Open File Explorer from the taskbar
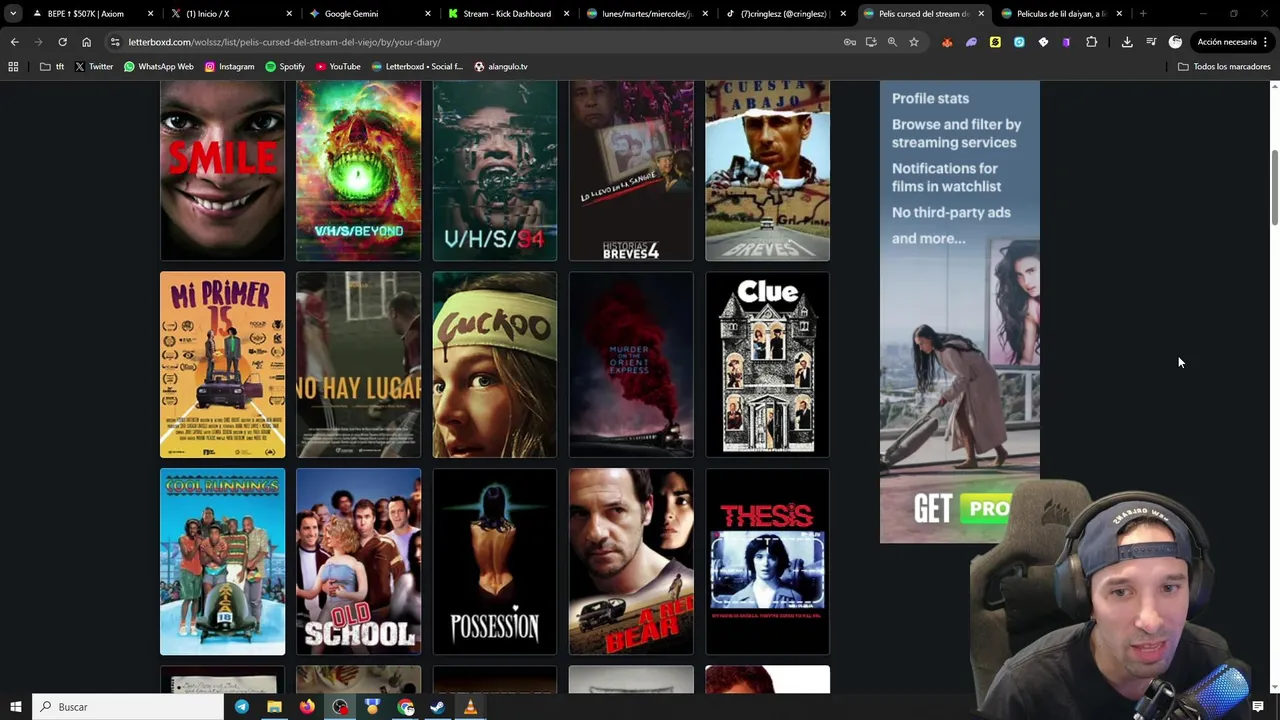Image resolution: width=1280 pixels, height=720 pixels. [274, 707]
